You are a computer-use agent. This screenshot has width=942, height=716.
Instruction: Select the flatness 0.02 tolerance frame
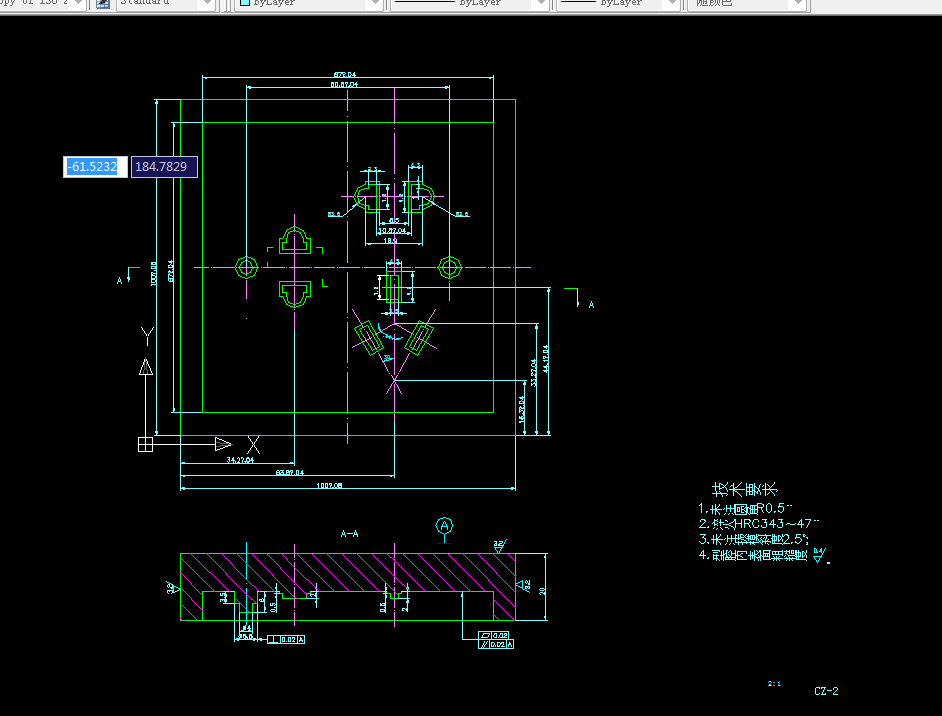tap(494, 636)
